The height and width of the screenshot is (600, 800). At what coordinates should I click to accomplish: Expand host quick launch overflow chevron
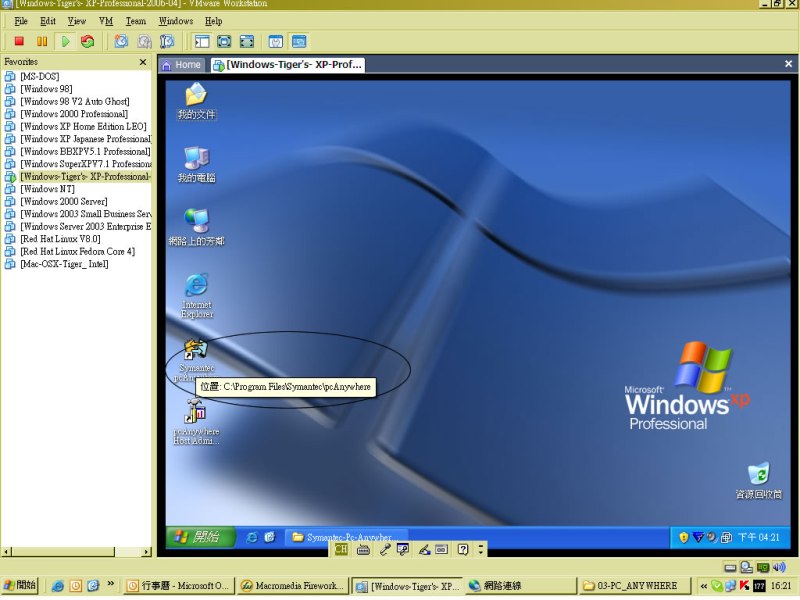pos(111,585)
